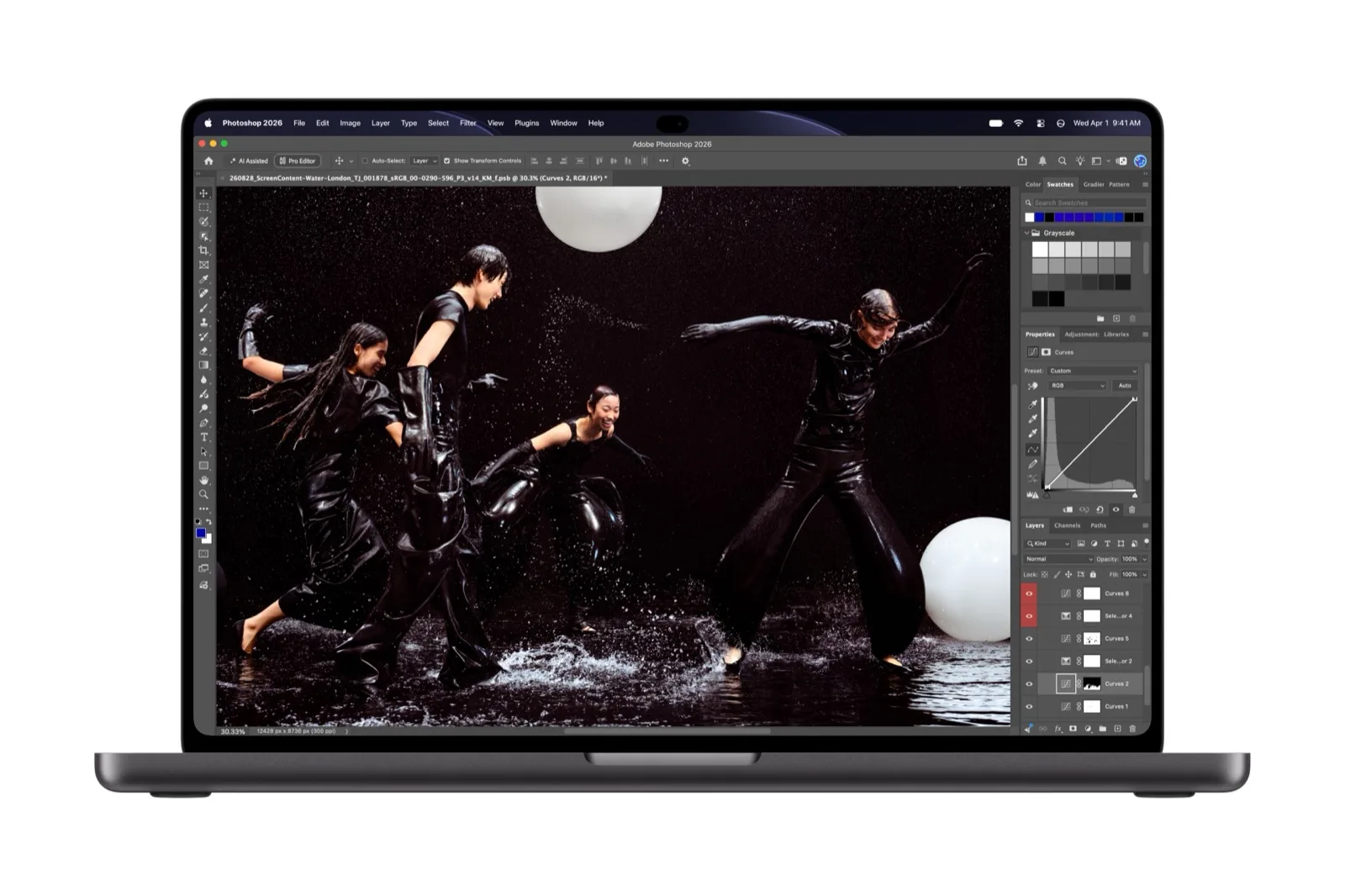
Task: Select the Eyedropper tool in the toolbar
Action: pos(203,279)
